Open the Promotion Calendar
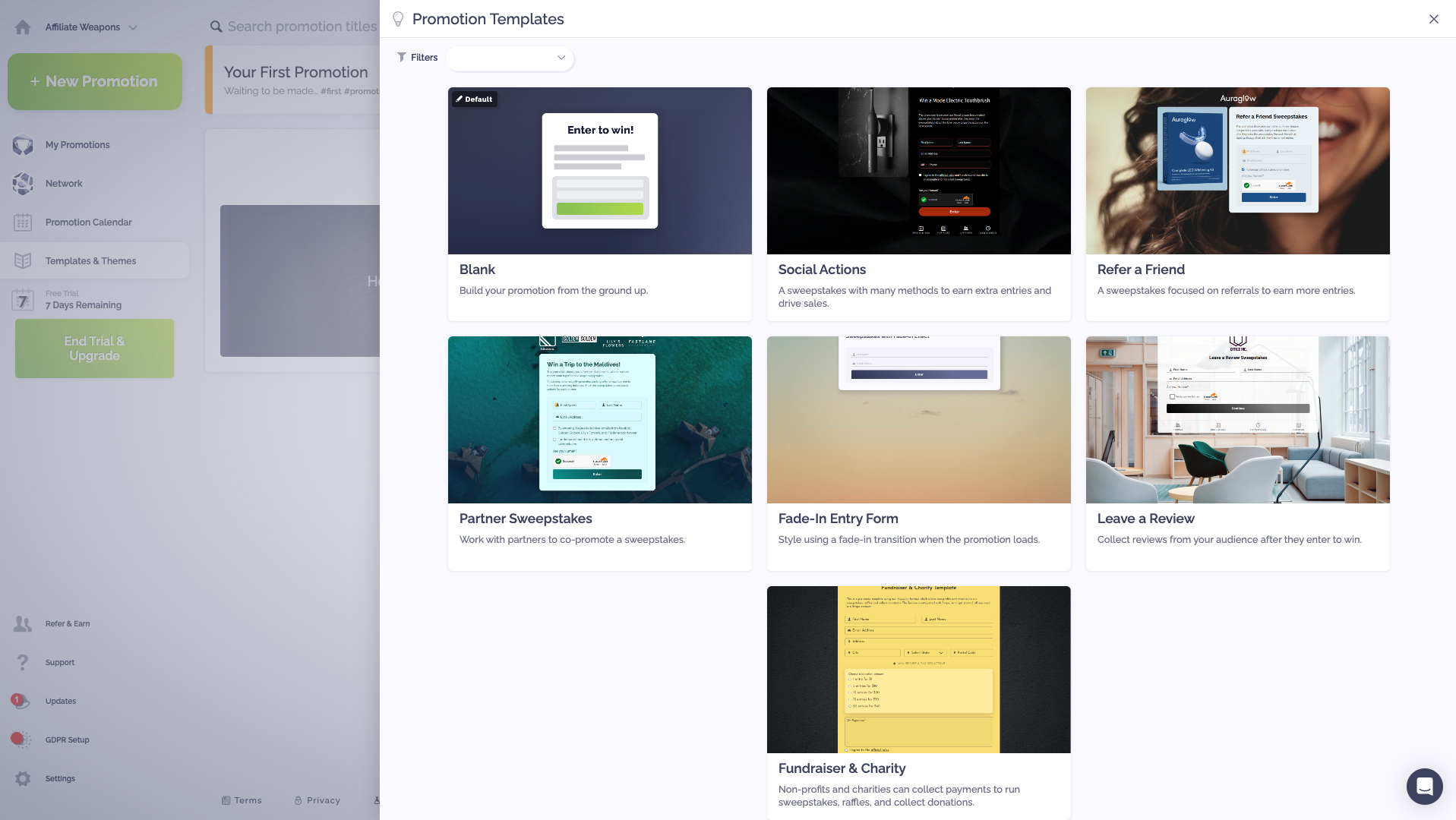This screenshot has width=1456, height=820. point(87,222)
